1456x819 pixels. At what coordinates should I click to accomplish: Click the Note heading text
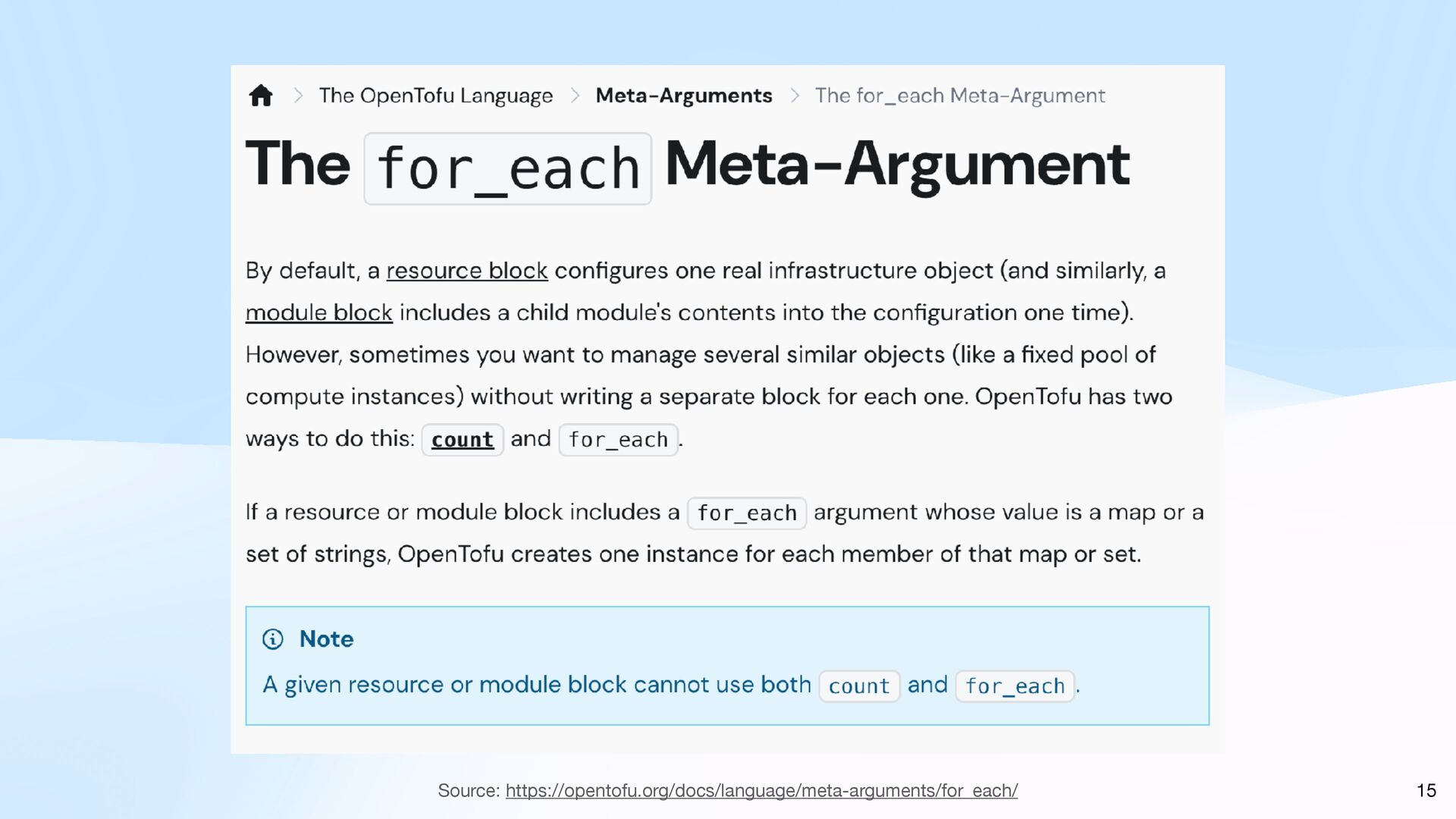[x=326, y=639]
